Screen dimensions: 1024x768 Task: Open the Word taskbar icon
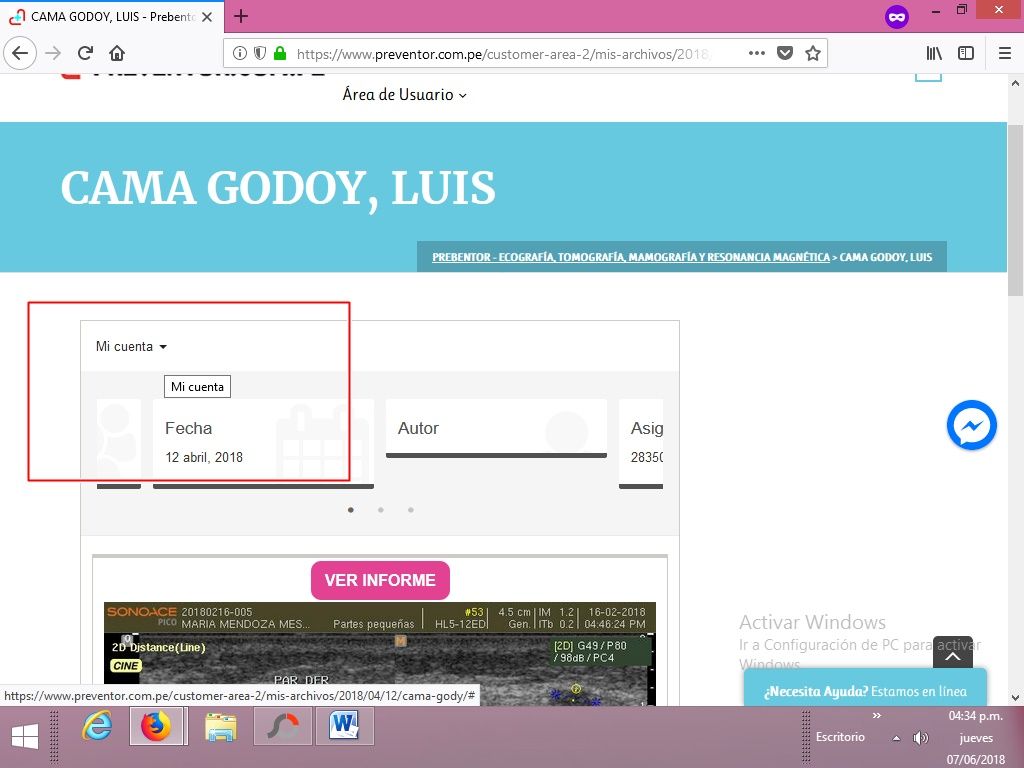coord(344,726)
